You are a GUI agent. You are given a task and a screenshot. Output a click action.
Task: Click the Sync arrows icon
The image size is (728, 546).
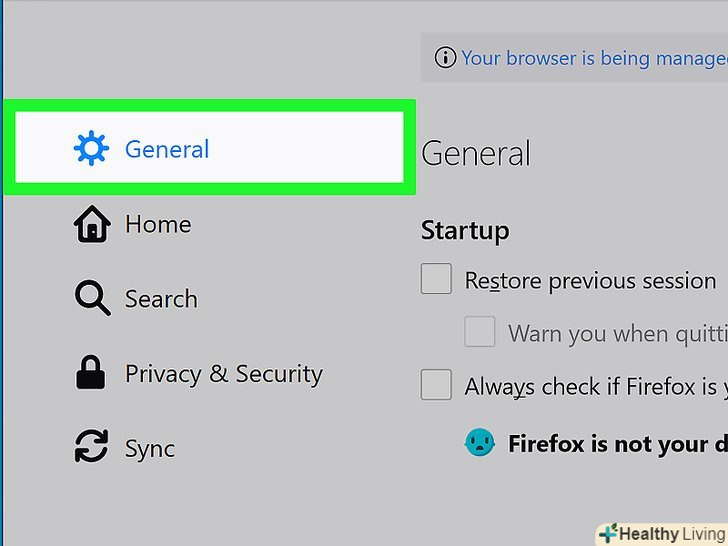91,448
